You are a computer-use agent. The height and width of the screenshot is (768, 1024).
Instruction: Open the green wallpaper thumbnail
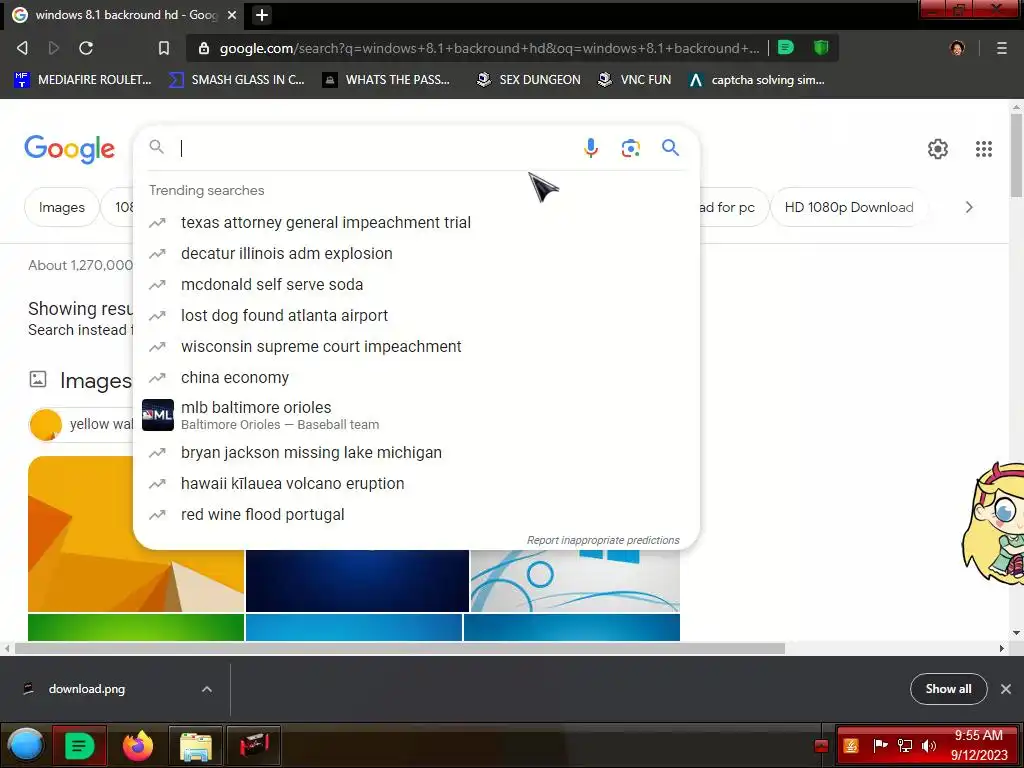[136, 628]
